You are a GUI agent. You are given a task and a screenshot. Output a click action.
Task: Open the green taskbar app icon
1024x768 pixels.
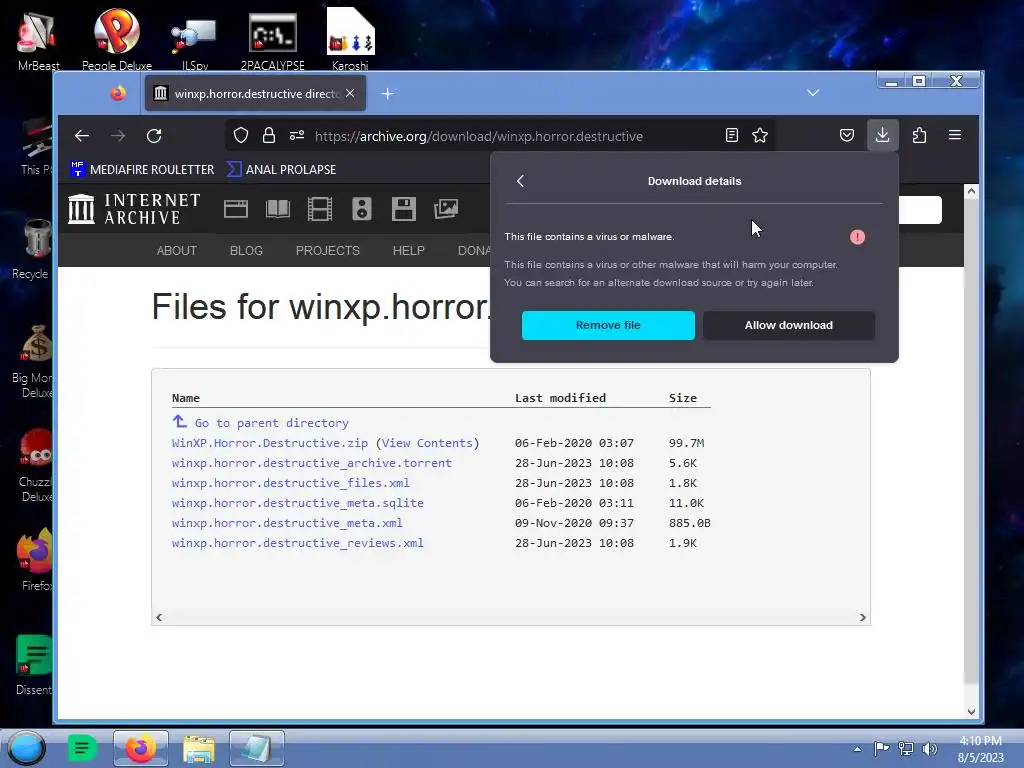(82, 748)
